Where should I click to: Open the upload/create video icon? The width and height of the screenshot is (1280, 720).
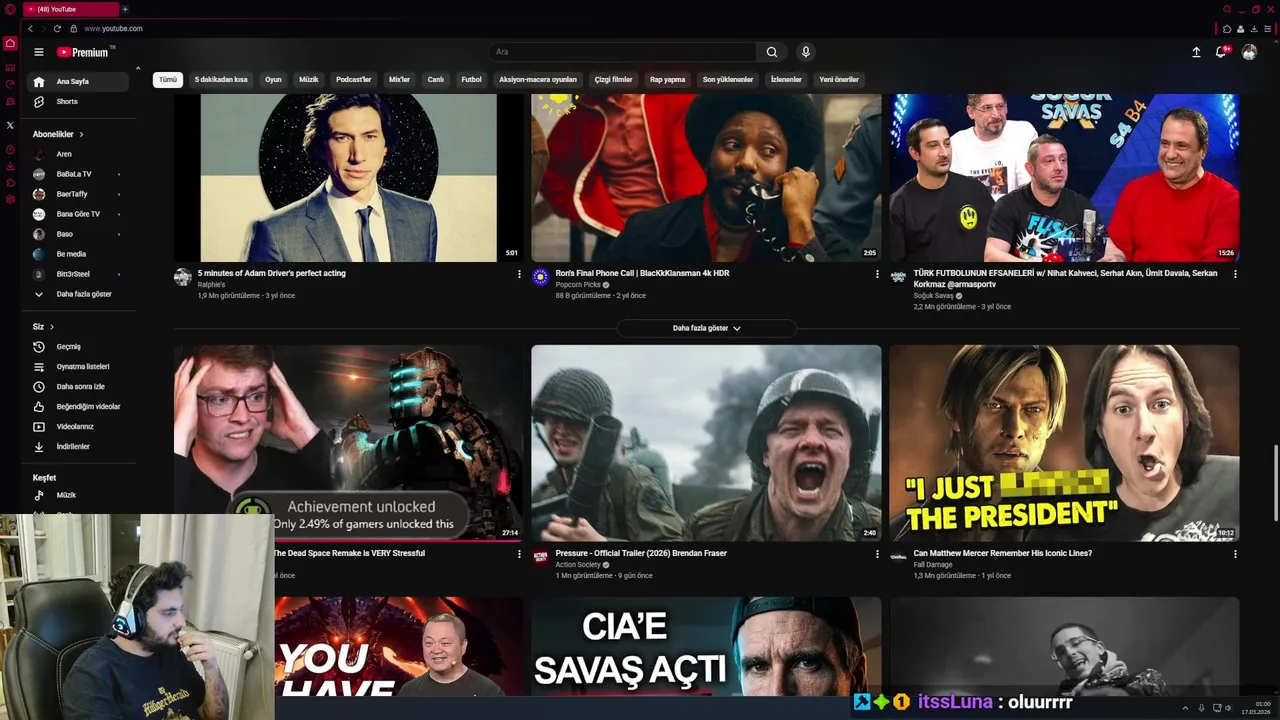click(x=1196, y=52)
